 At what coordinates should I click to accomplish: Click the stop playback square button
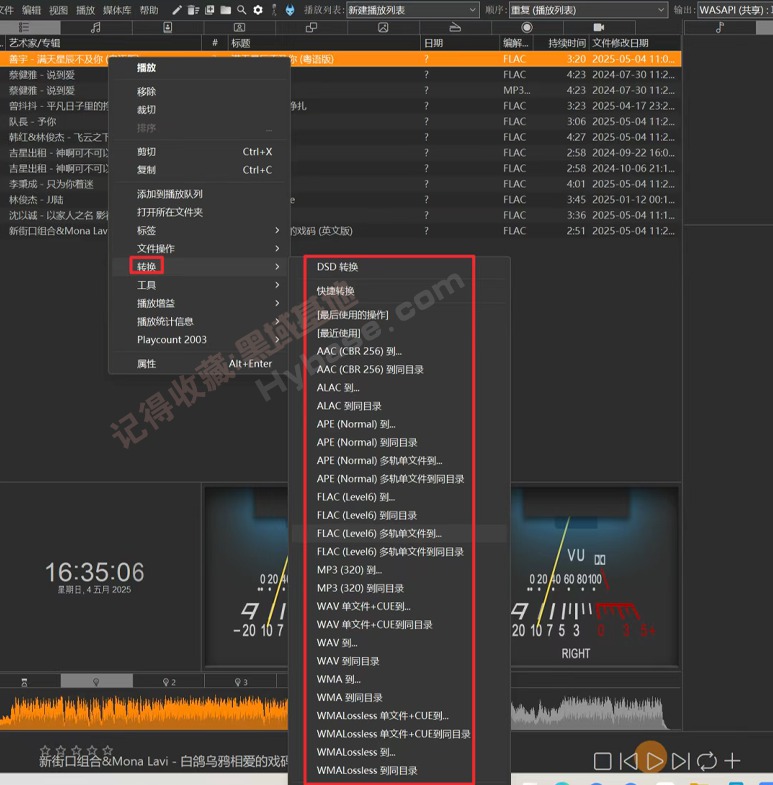point(603,761)
